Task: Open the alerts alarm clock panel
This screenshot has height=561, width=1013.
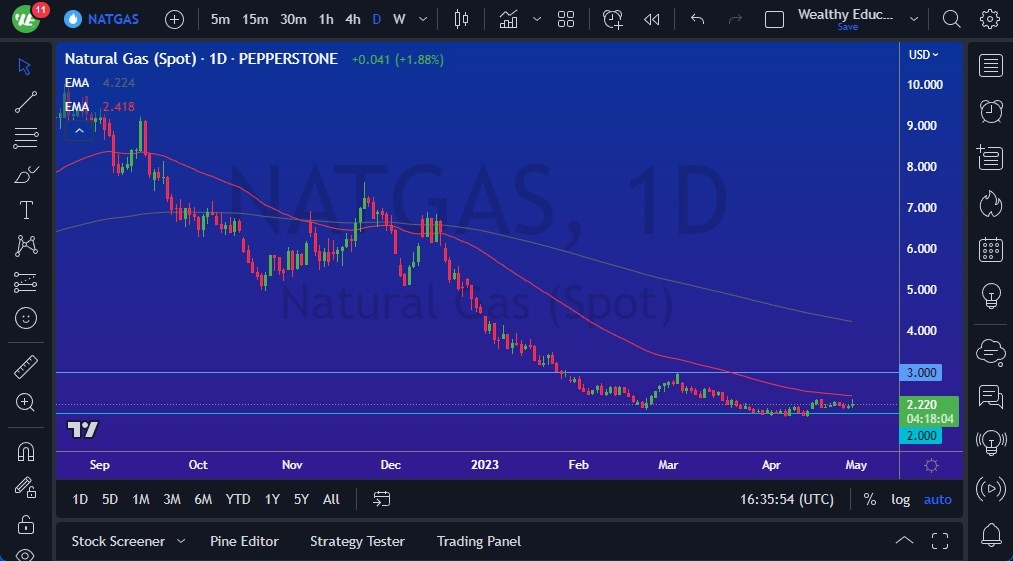Action: point(990,111)
